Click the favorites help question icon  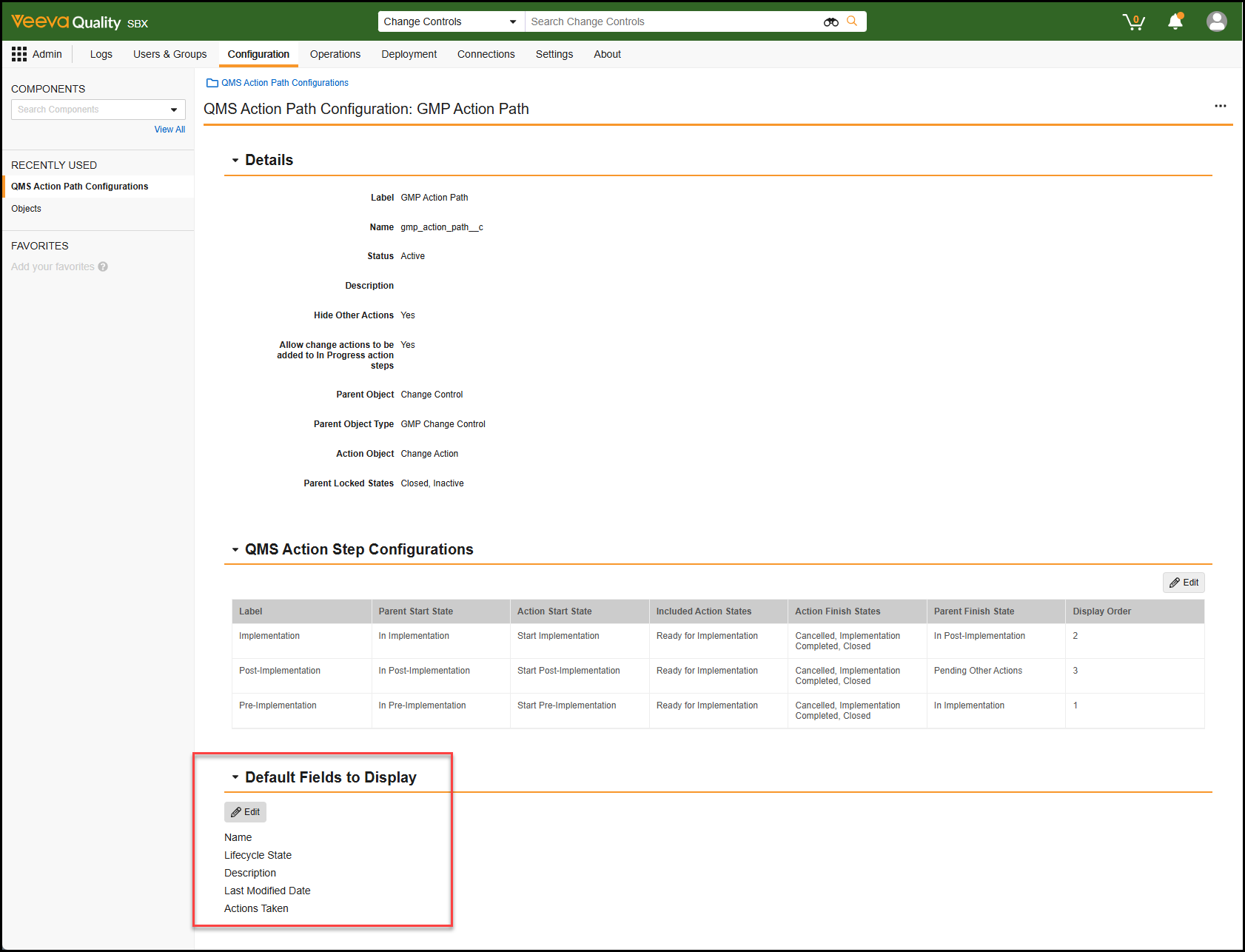[x=103, y=267]
